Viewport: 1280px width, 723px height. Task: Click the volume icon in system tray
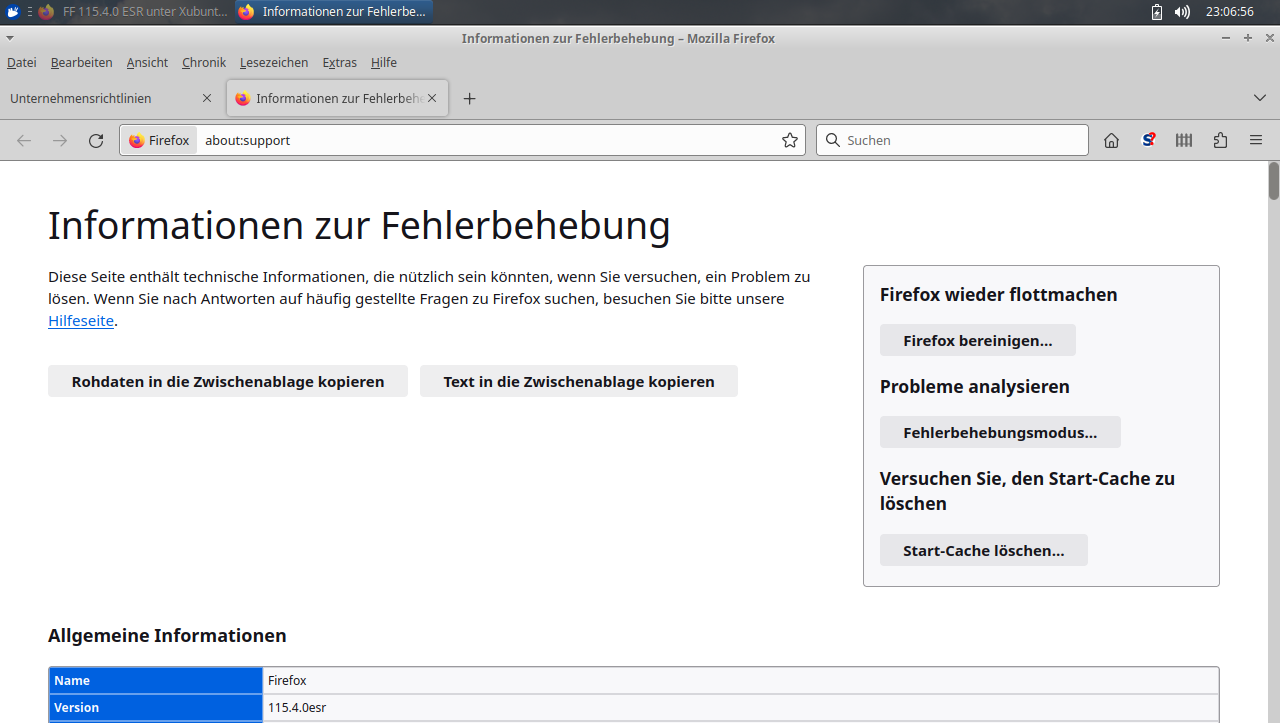point(1182,12)
